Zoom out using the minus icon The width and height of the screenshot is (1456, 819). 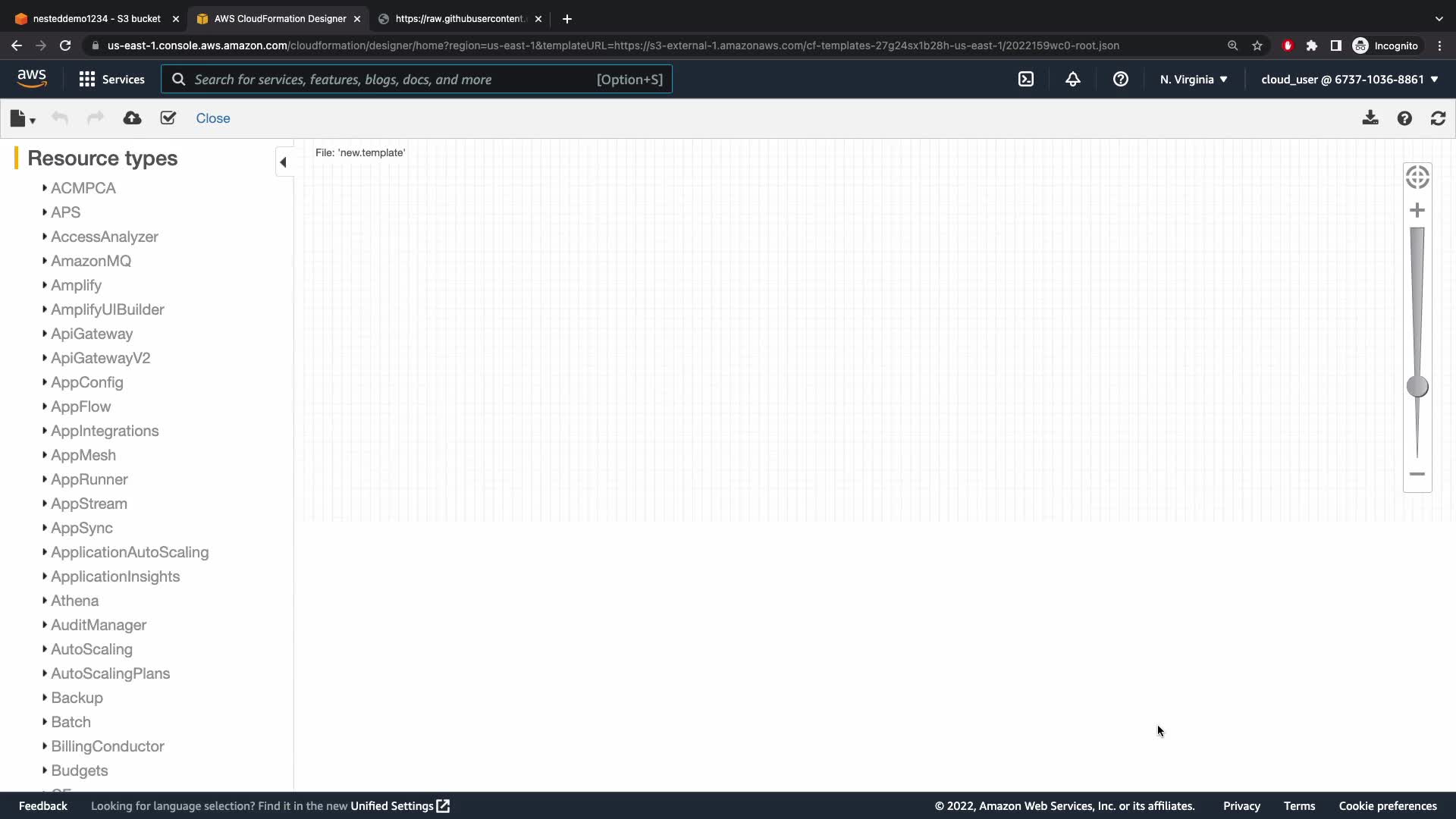1417,474
